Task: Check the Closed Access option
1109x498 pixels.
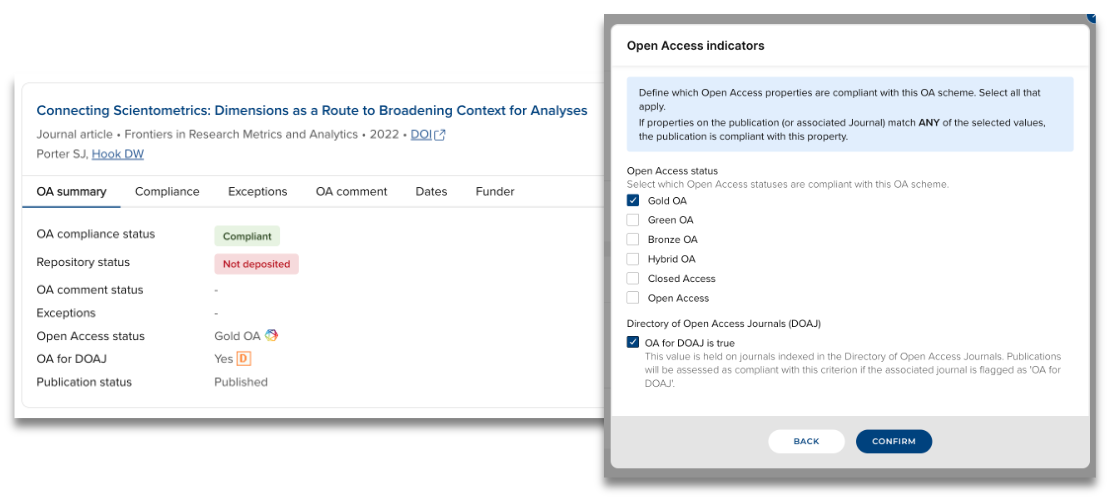Action: click(x=633, y=278)
